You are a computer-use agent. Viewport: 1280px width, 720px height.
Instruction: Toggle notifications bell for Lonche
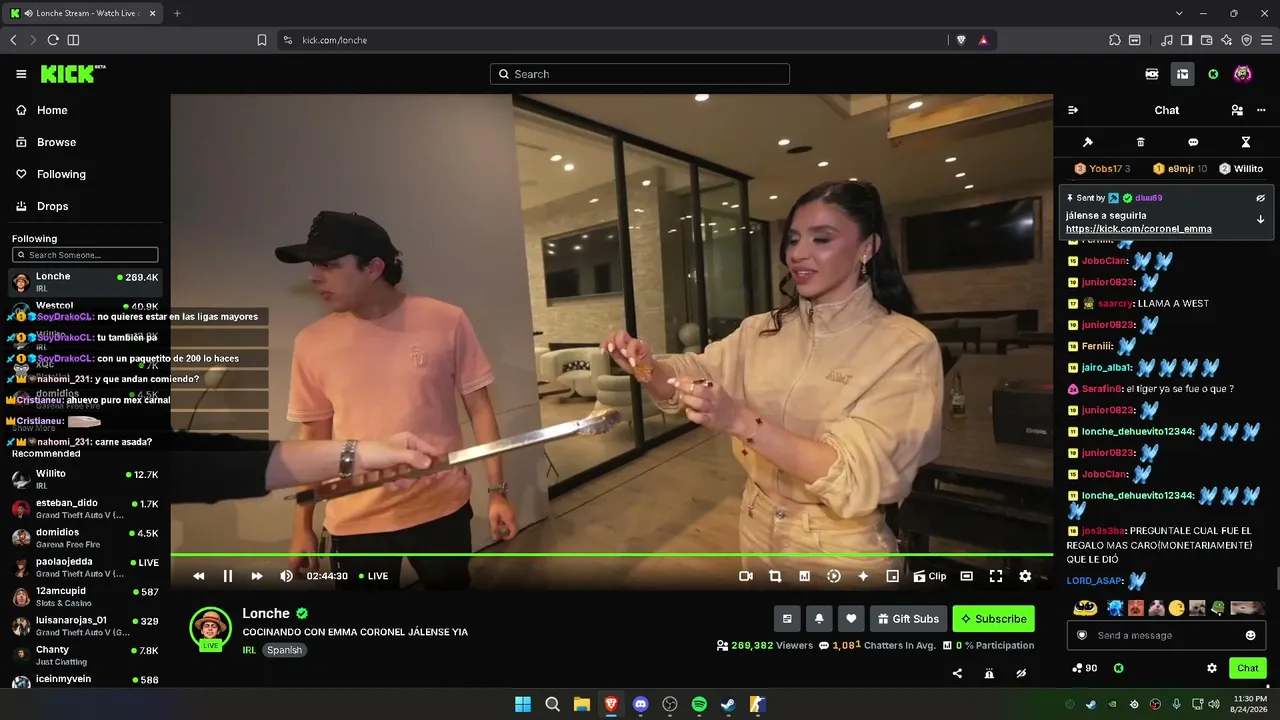[819, 619]
